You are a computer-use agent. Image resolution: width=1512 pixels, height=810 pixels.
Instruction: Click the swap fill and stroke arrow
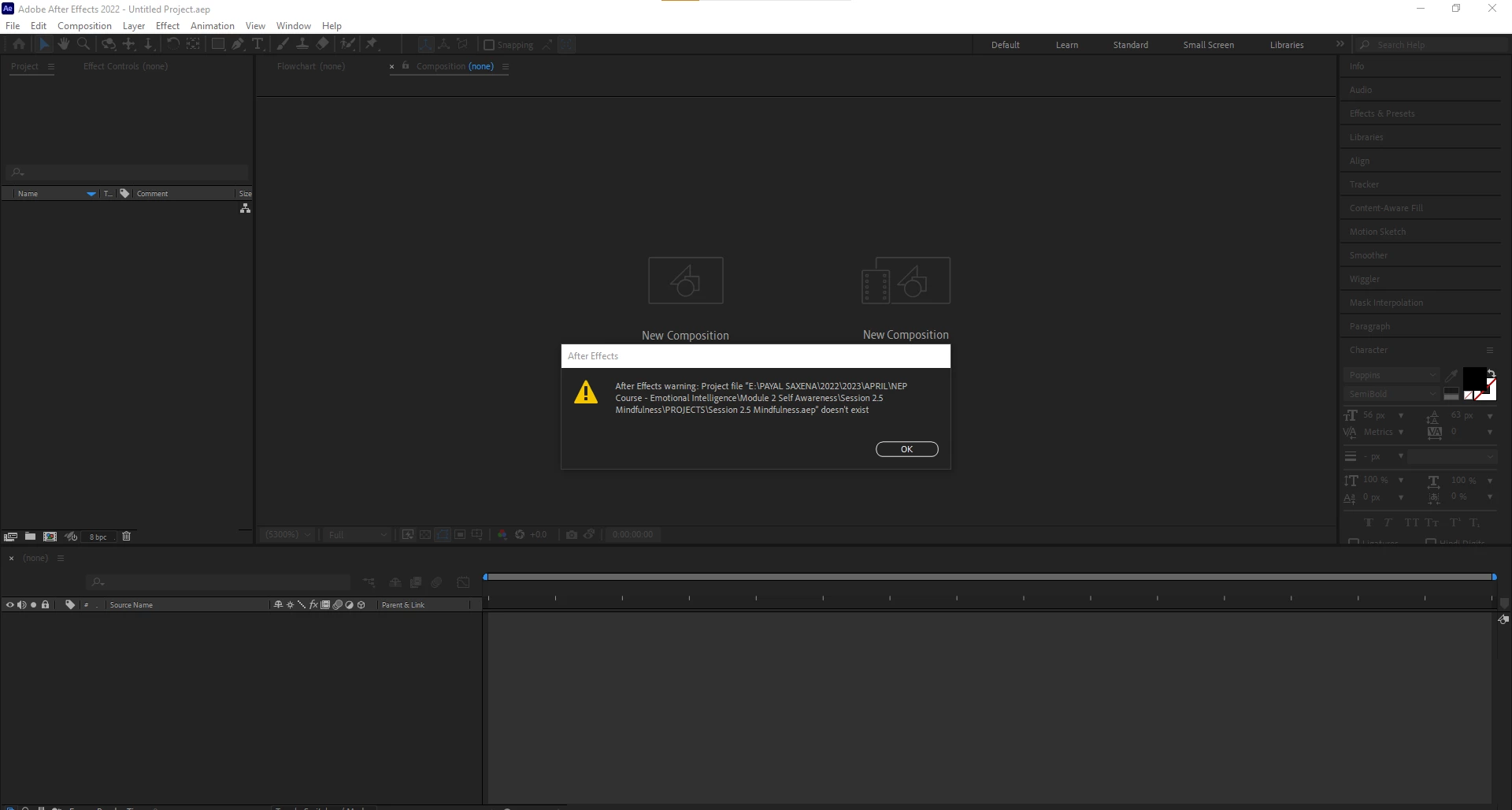[1491, 373]
